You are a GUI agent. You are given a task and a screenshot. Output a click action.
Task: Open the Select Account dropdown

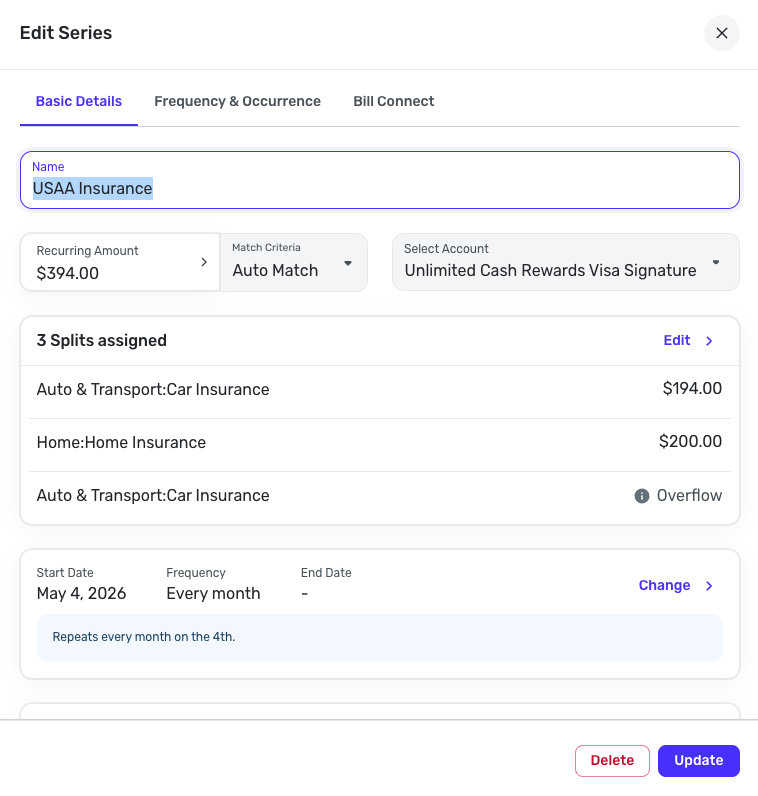click(716, 263)
